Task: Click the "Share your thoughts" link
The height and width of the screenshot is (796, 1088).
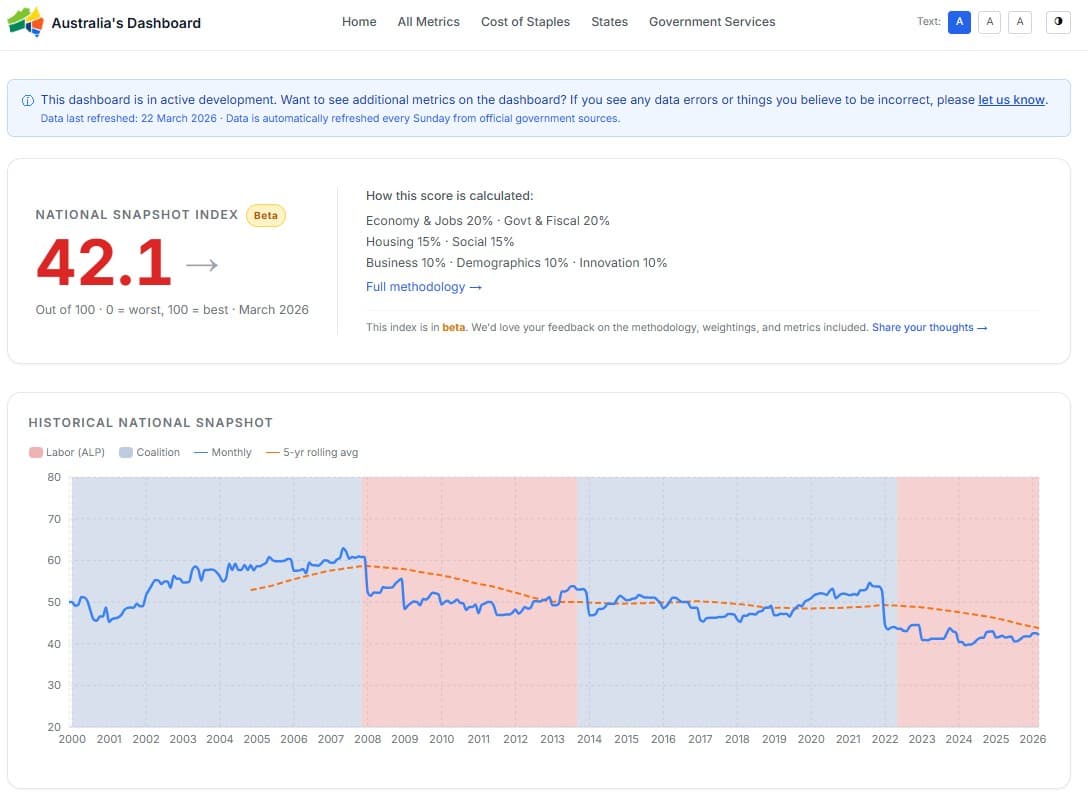Action: (929, 327)
